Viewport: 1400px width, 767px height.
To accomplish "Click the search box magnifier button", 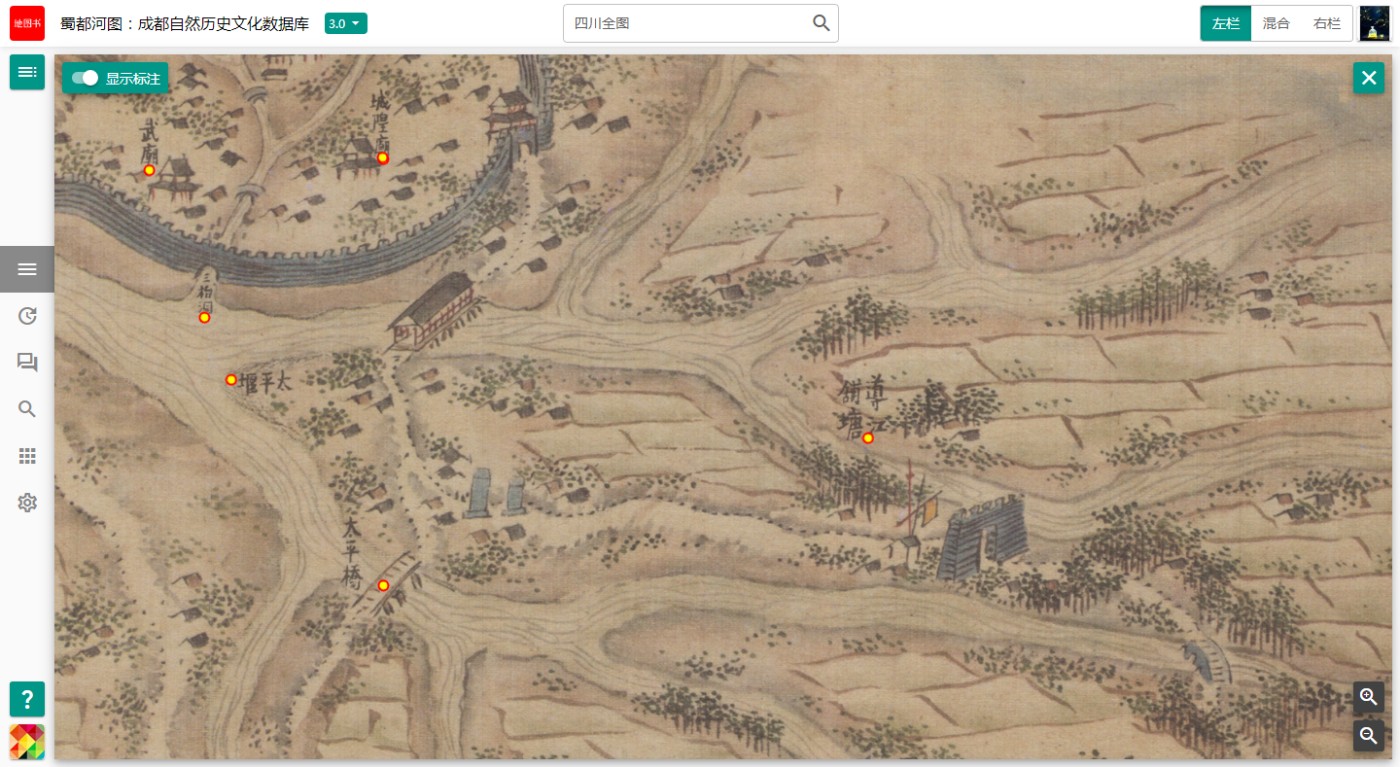I will tap(821, 23).
